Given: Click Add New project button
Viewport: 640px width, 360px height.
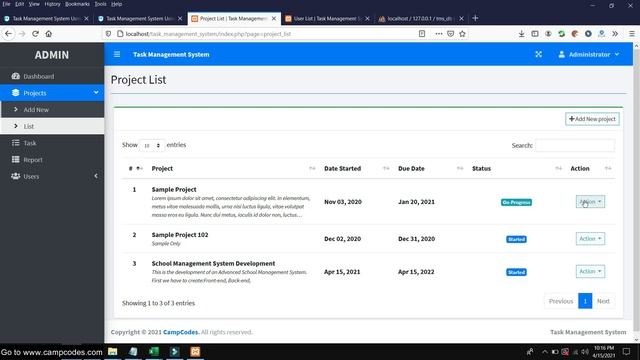Looking at the screenshot, I should 592,119.
